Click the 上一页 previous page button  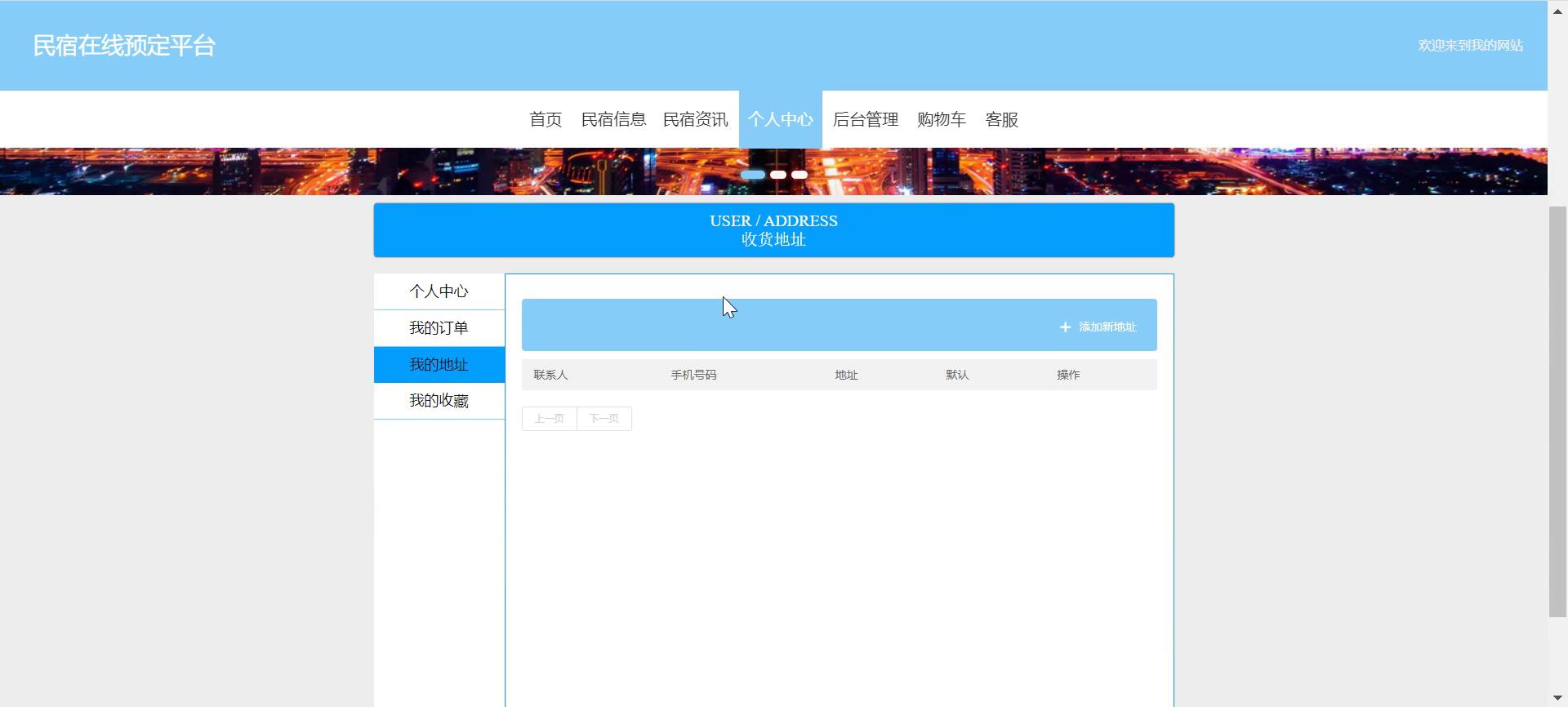pos(549,419)
